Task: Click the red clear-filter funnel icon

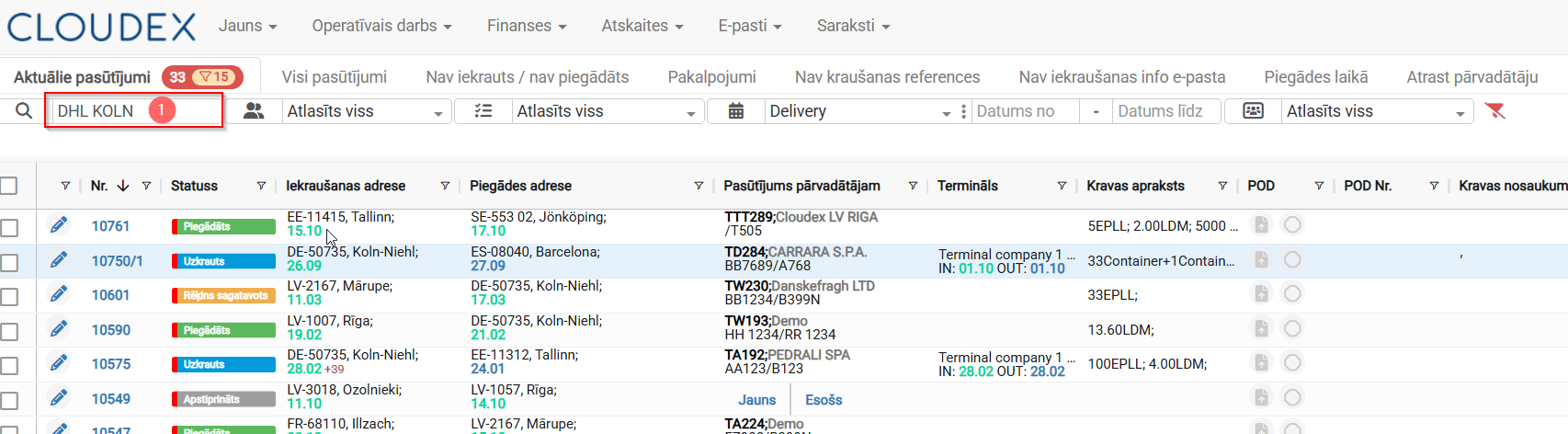Action: [1495, 111]
